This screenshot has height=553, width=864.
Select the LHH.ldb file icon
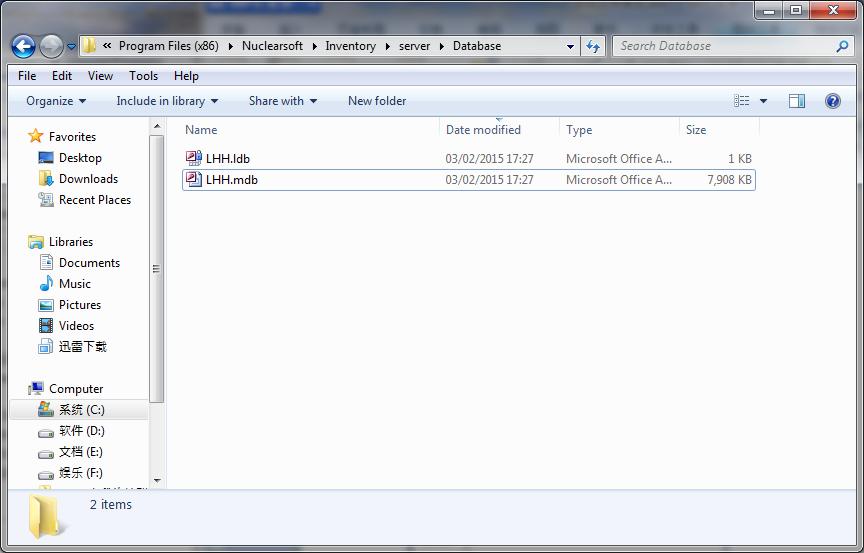pyautogui.click(x=193, y=158)
